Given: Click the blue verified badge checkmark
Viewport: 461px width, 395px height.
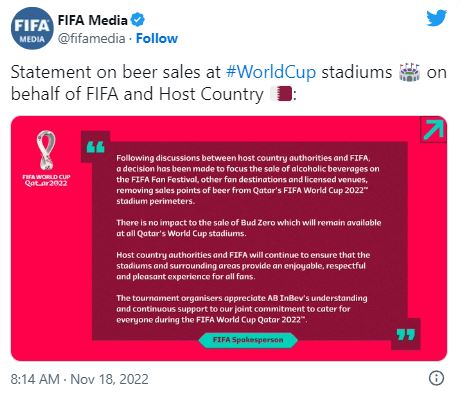Looking at the screenshot, I should (x=137, y=20).
